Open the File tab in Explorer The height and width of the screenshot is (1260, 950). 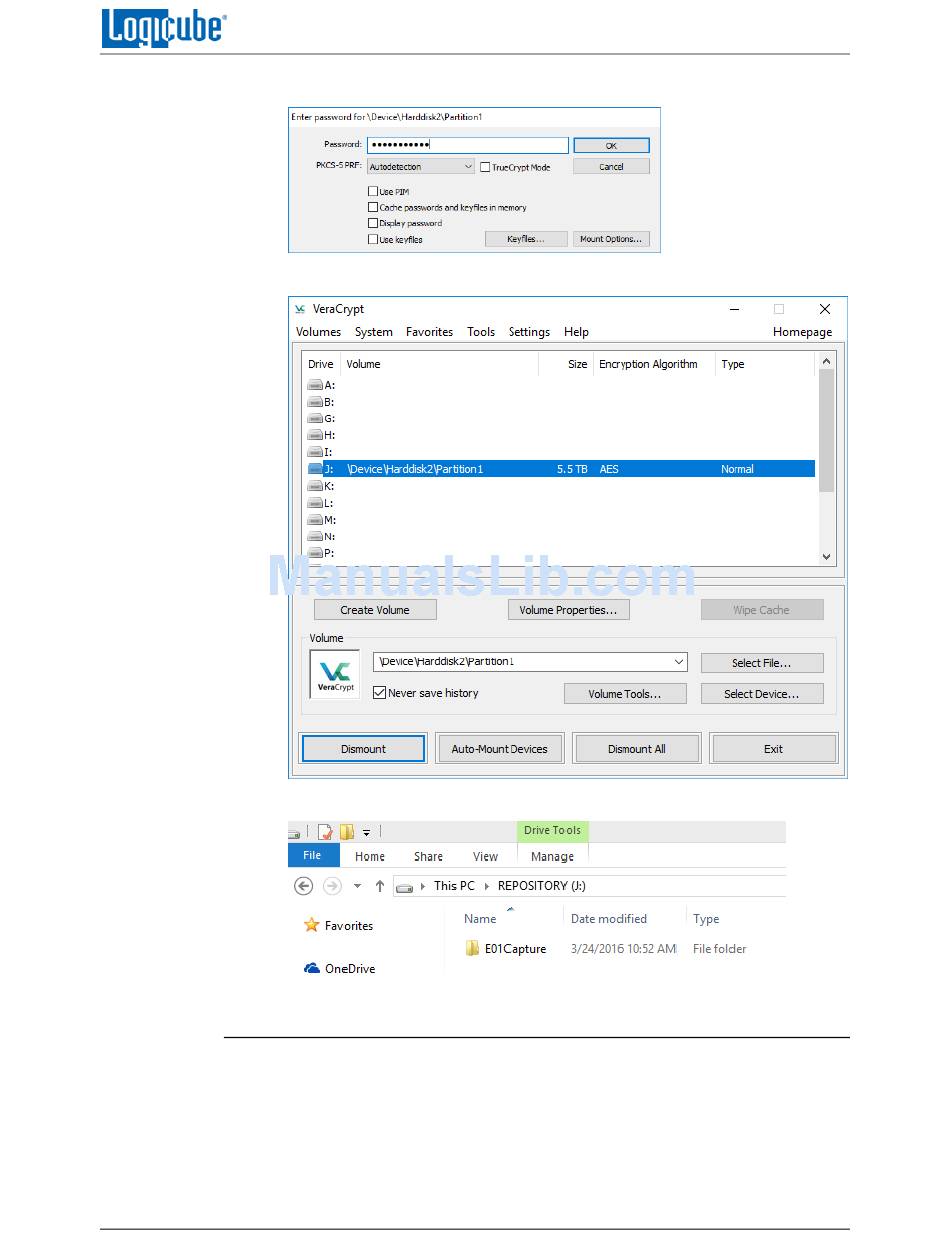point(313,856)
